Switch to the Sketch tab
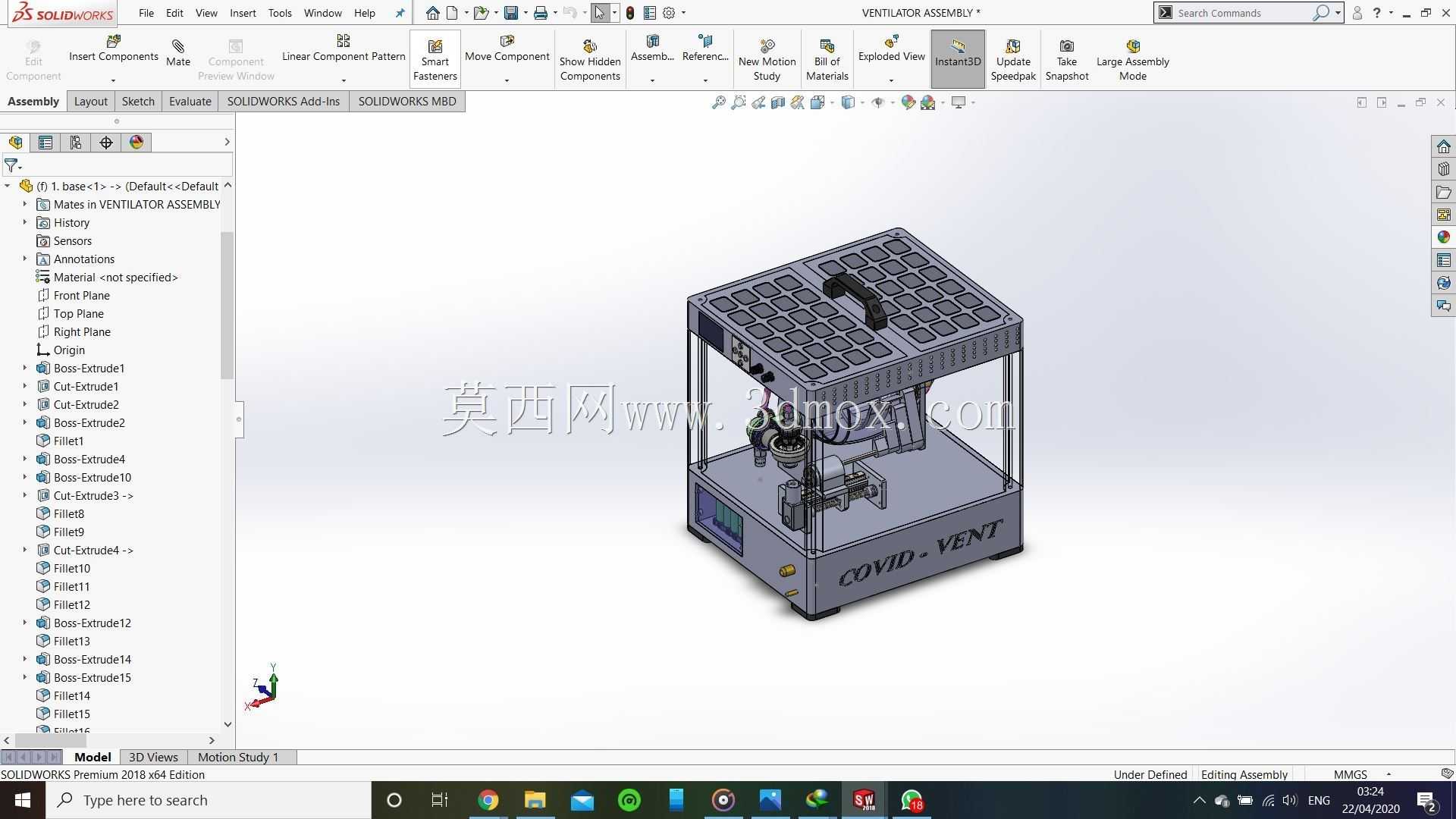Screen dimensions: 1456x819 138,102
